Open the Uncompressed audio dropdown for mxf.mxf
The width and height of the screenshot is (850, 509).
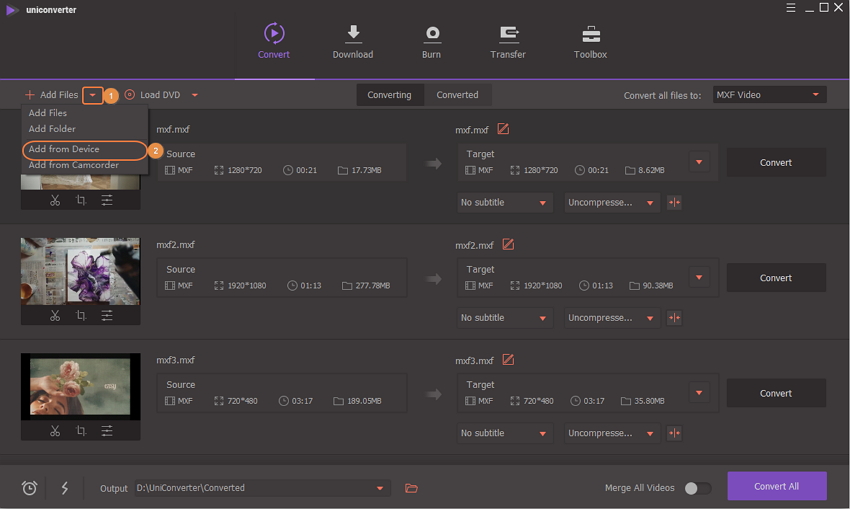click(611, 202)
